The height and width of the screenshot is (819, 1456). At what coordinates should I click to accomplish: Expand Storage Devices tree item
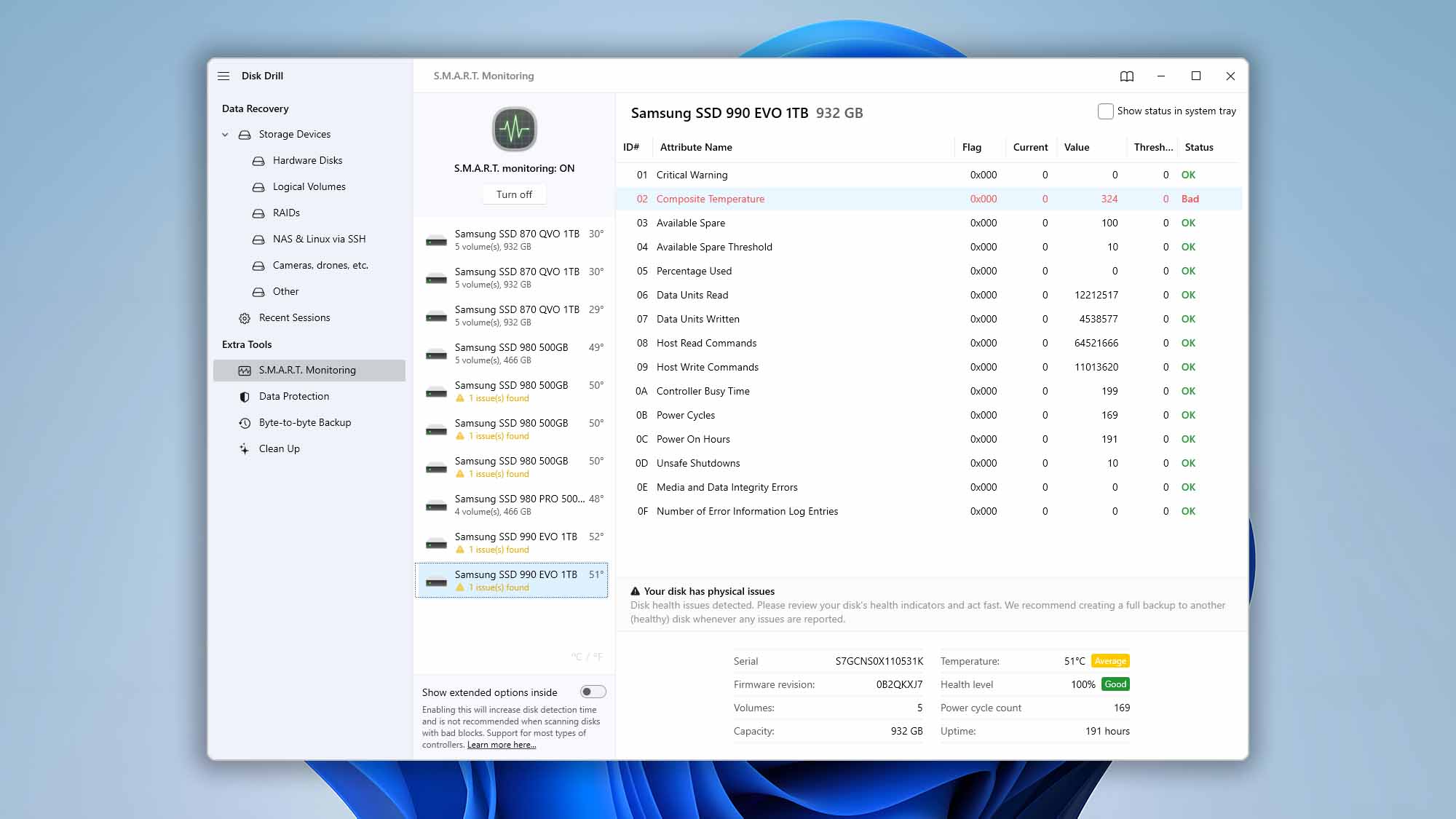[225, 134]
